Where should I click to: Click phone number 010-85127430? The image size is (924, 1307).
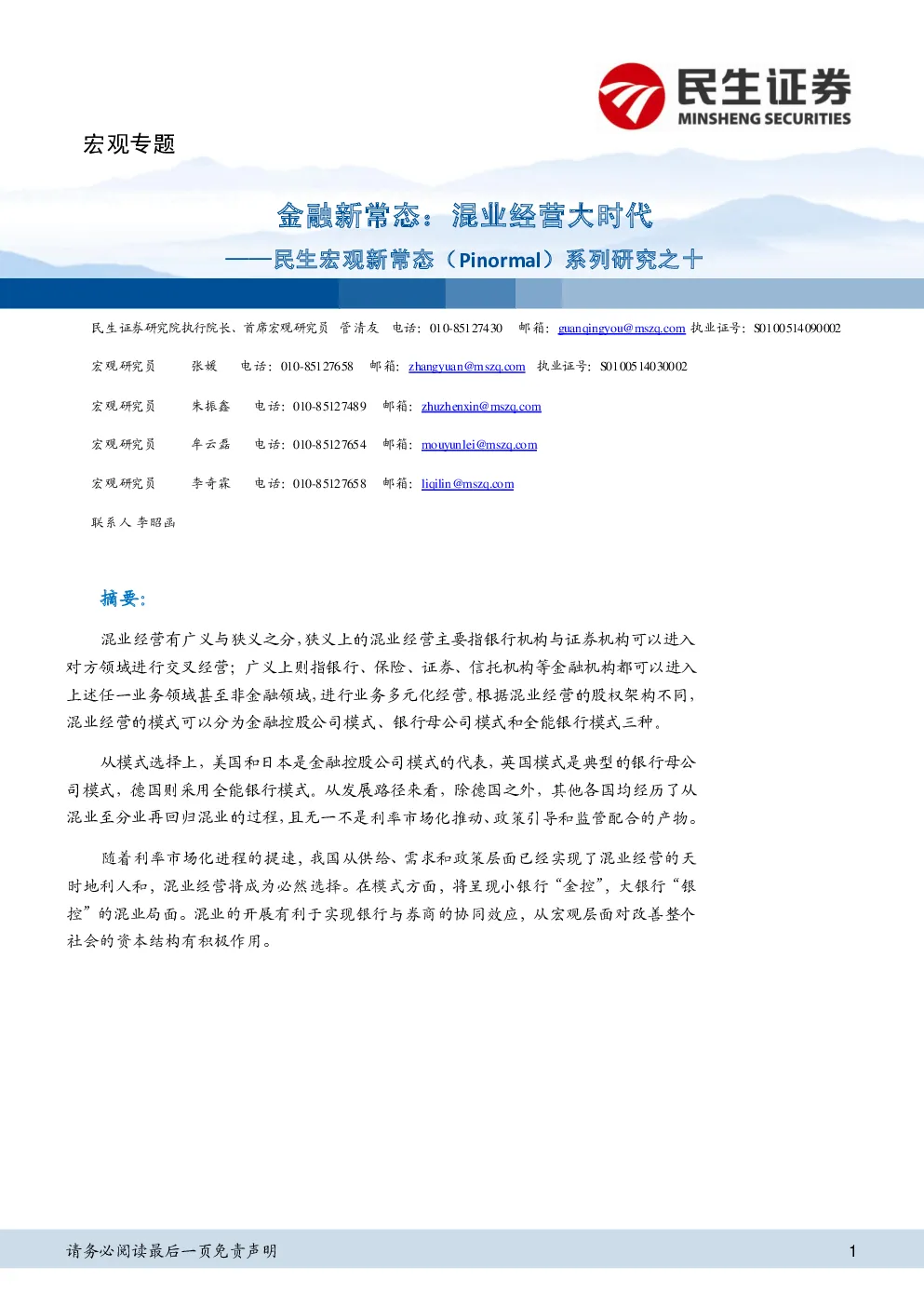click(465, 329)
